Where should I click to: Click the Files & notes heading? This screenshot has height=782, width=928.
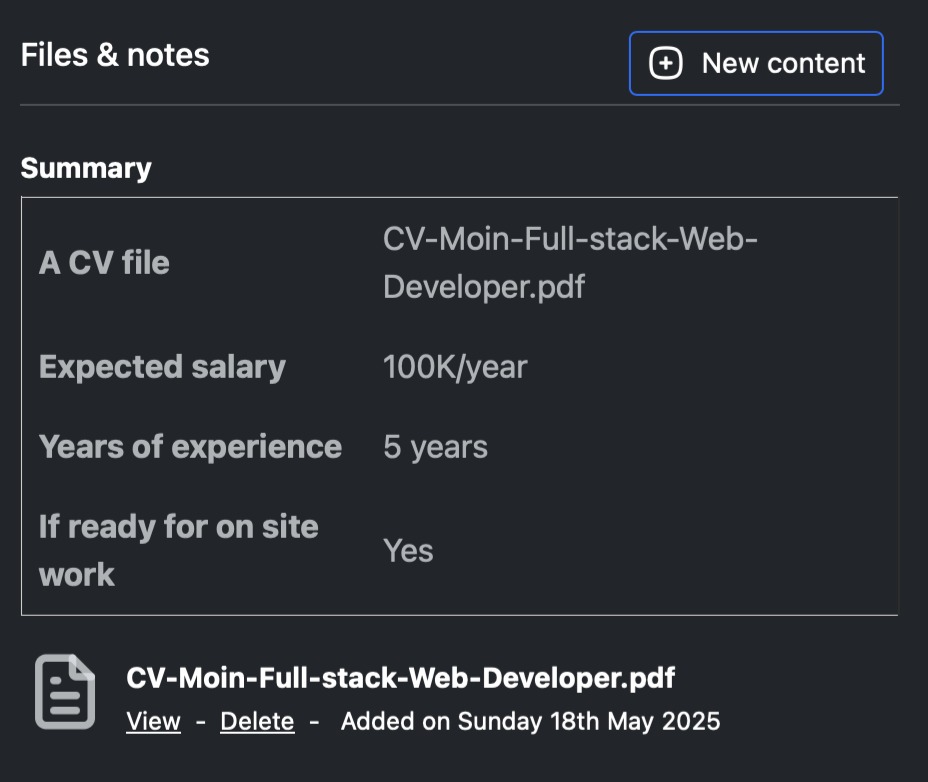click(x=115, y=54)
